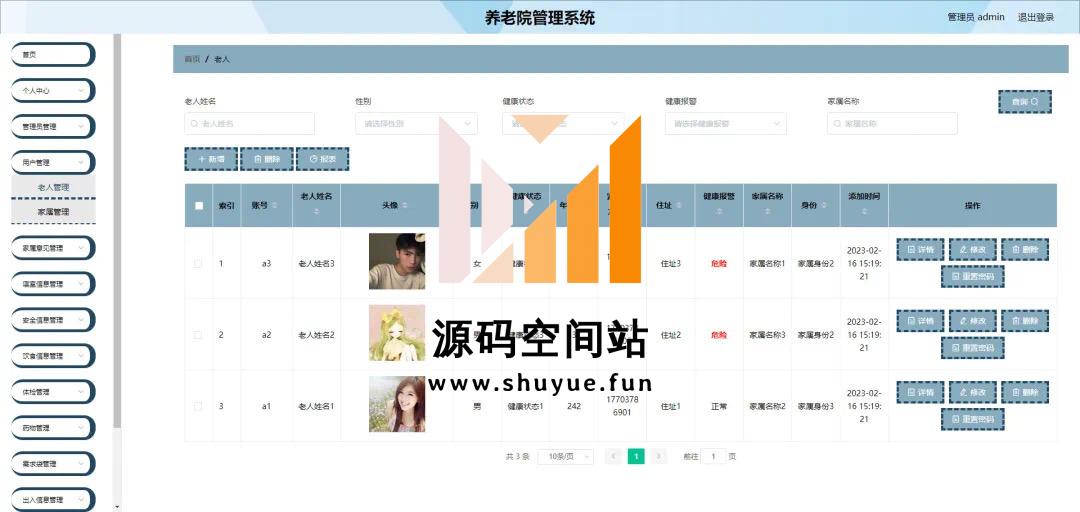
Task: Open the 10条/页 page size dropdown
Action: click(565, 456)
